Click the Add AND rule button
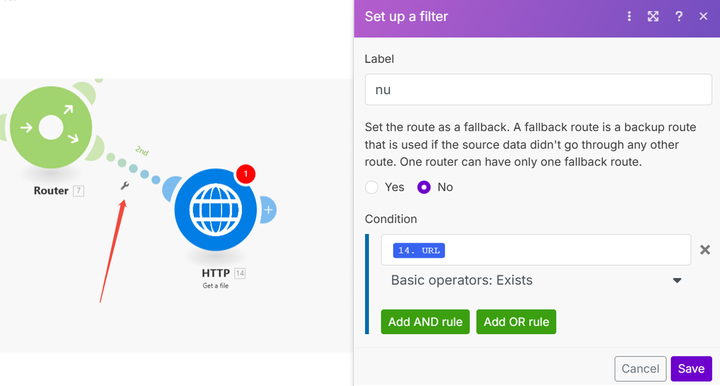Screen dimensions: 720x386 point(425,322)
